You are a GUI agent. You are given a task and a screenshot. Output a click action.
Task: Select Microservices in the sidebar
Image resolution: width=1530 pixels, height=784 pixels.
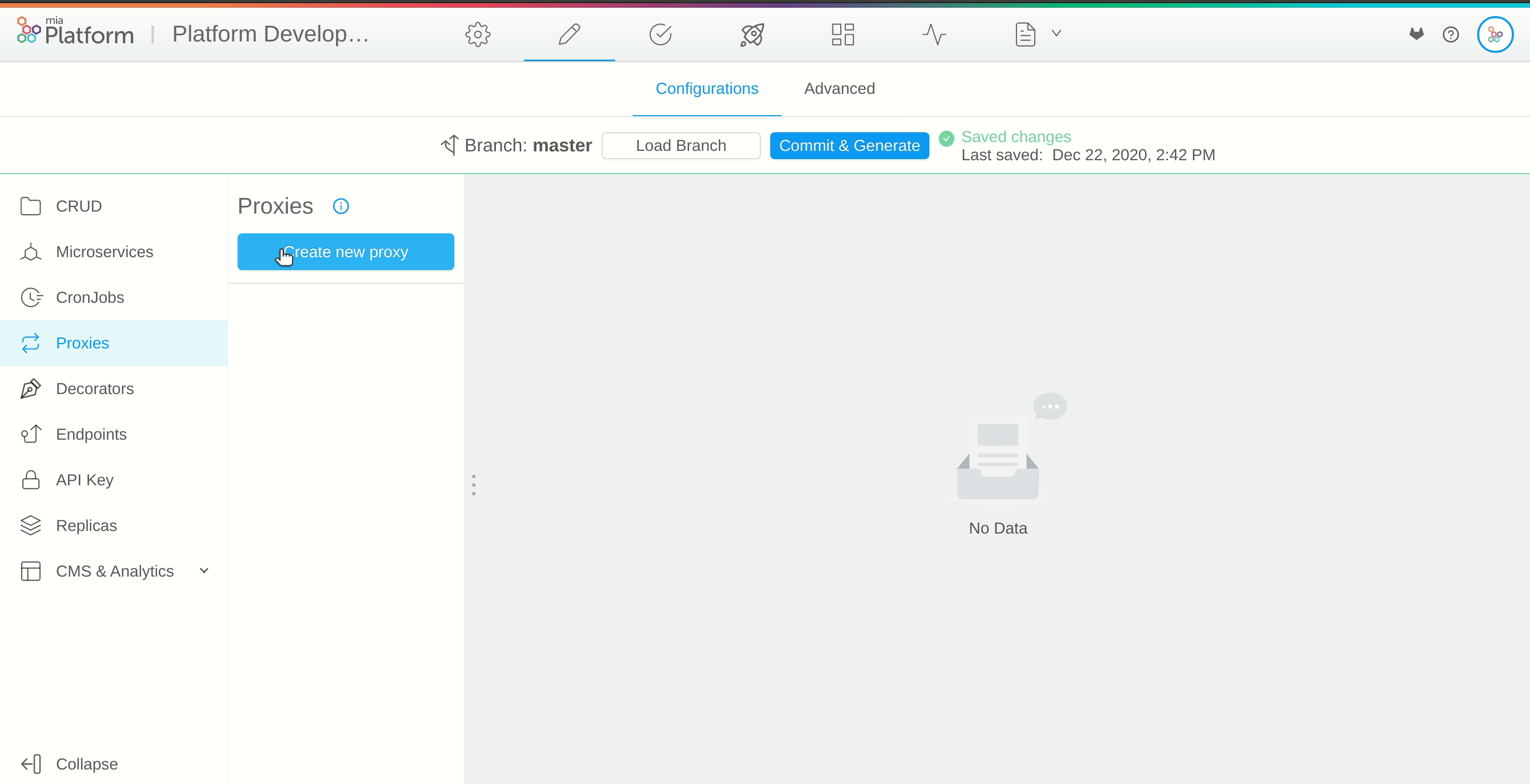[105, 252]
